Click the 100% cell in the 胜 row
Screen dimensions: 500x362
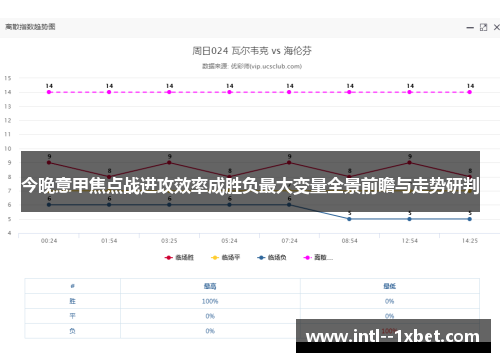coord(210,301)
